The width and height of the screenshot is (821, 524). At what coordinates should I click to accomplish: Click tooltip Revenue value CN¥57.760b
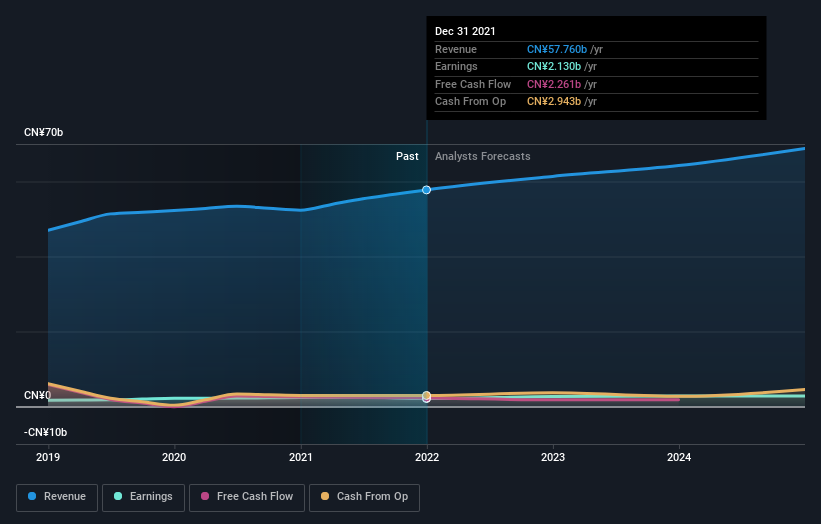[557, 49]
